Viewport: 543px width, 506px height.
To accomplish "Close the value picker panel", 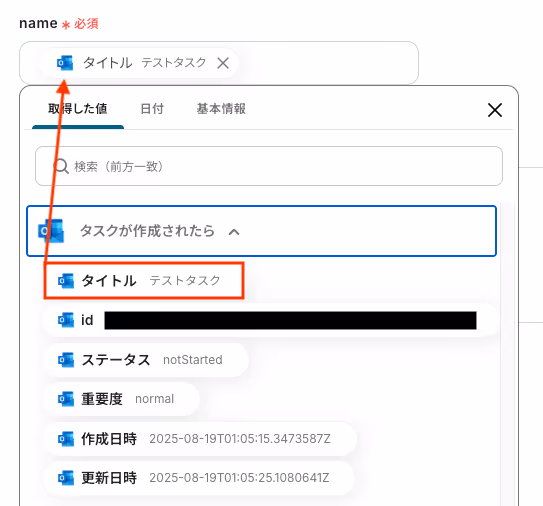I will (495, 110).
